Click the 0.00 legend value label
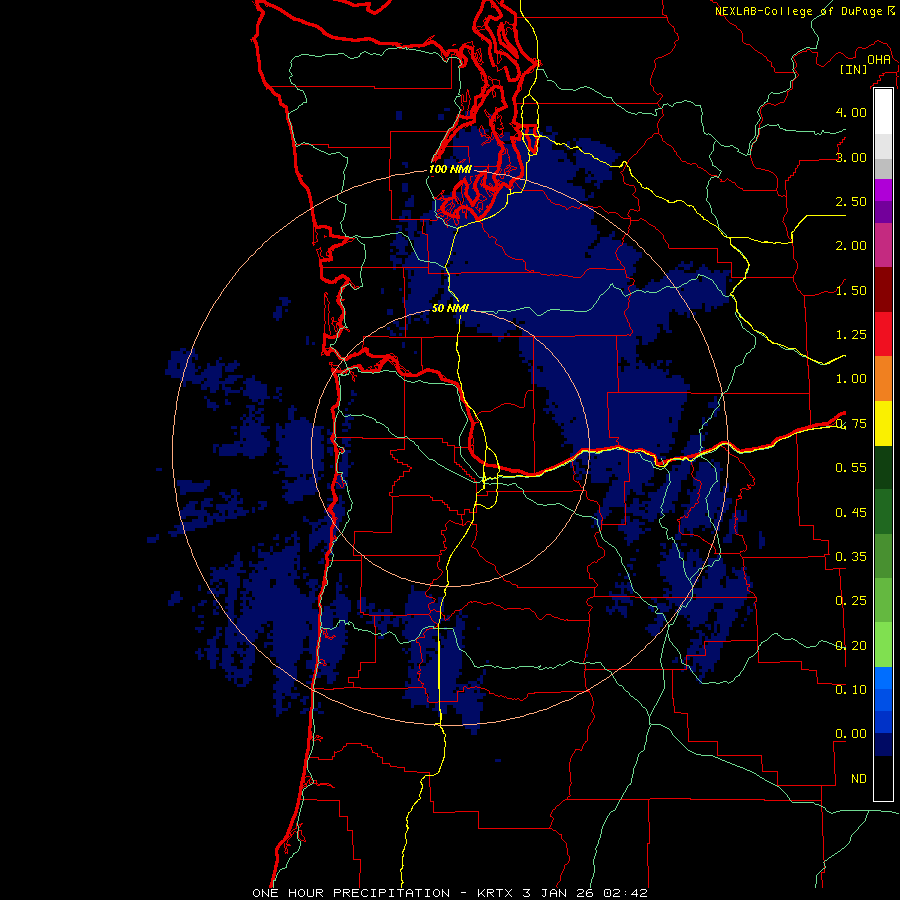Screen dimensions: 900x900 [x=851, y=734]
